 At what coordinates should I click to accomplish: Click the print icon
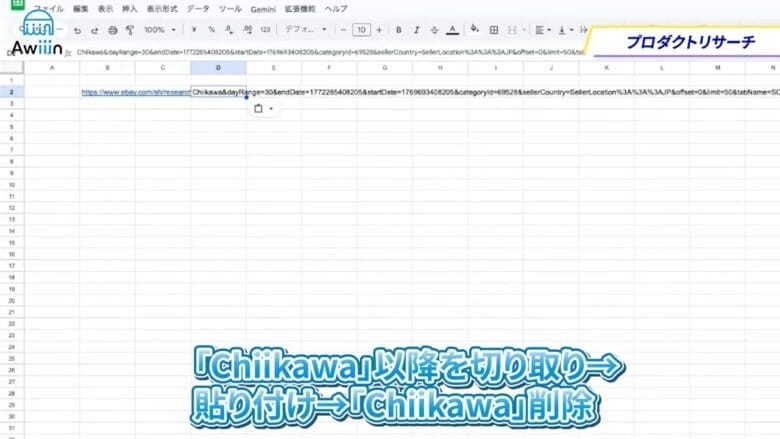pyautogui.click(x=113, y=30)
